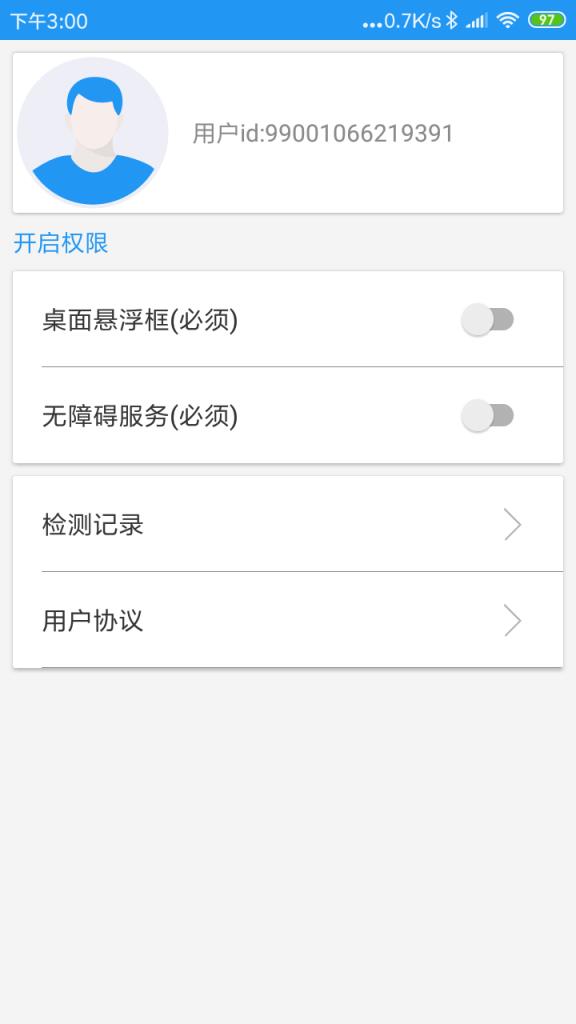The height and width of the screenshot is (1024, 576).
Task: Tap the 用户id:99001066219391 text
Action: click(x=322, y=131)
